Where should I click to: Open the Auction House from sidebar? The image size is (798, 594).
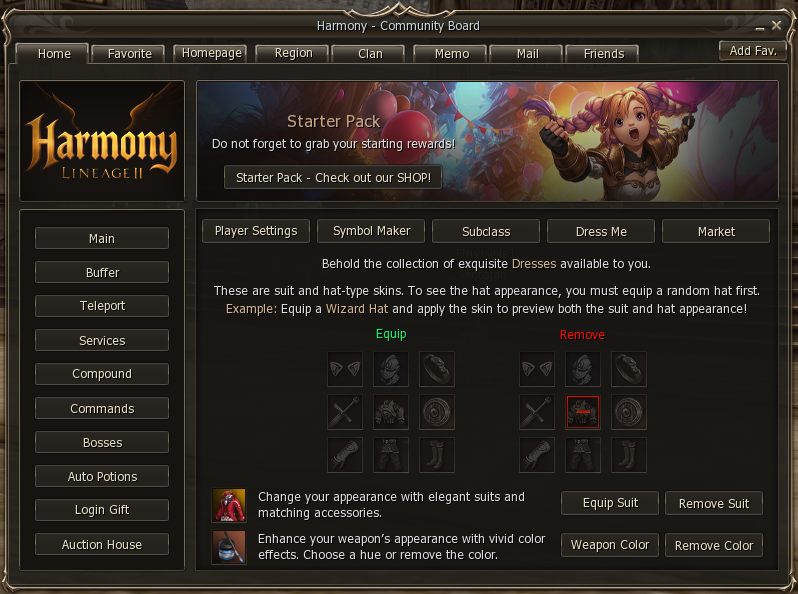102,544
